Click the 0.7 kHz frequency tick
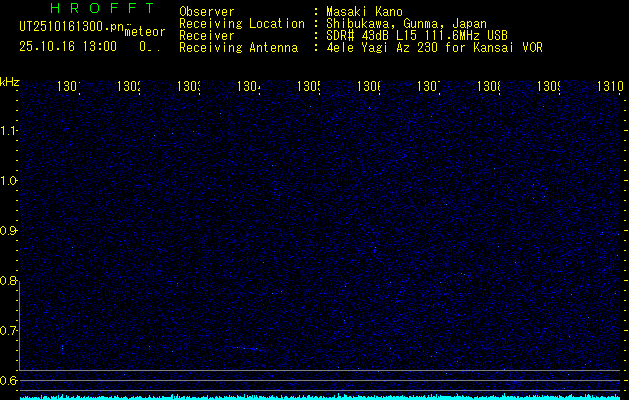This screenshot has width=629, height=400. (9, 330)
